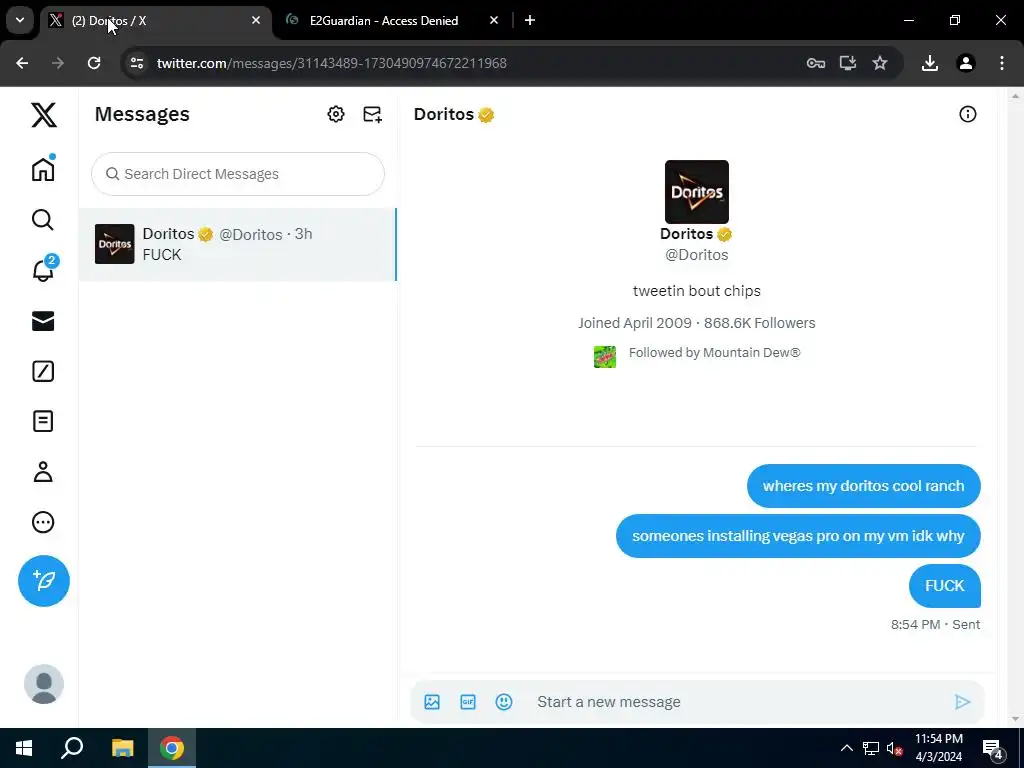Open Notifications bell with 2 badge
Screen dimensions: 1024x768
[43, 270]
